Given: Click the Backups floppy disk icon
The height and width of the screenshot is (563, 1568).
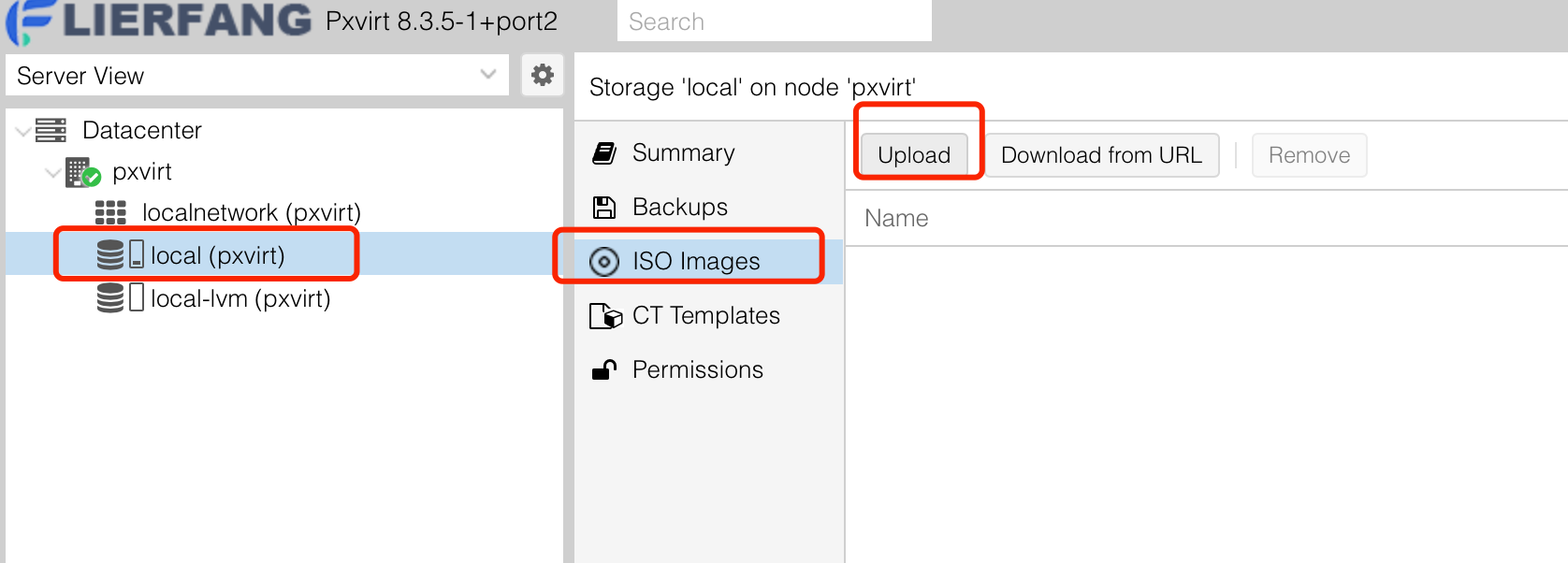Looking at the screenshot, I should point(604,207).
